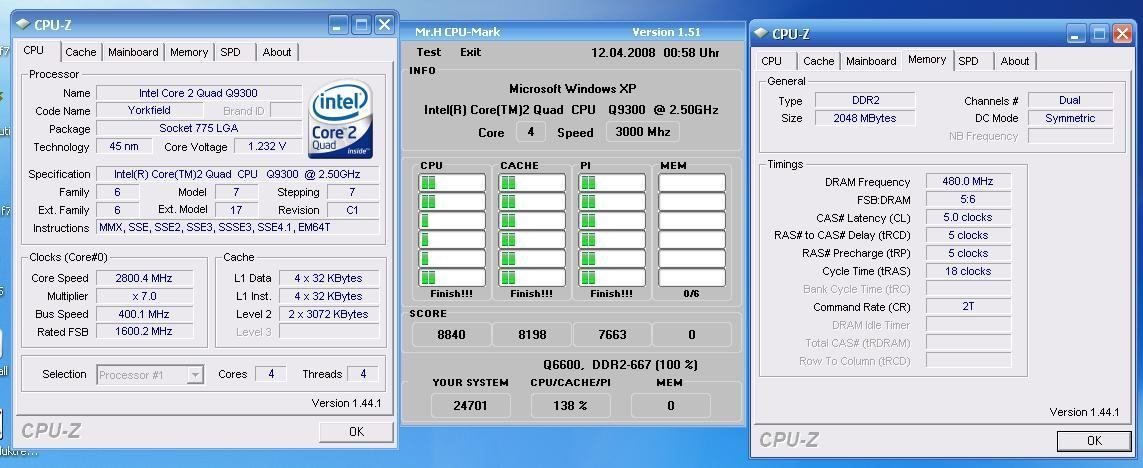This screenshot has height=468, width=1143.
Task: Click DC Mode value Symmetric
Action: point(1070,118)
